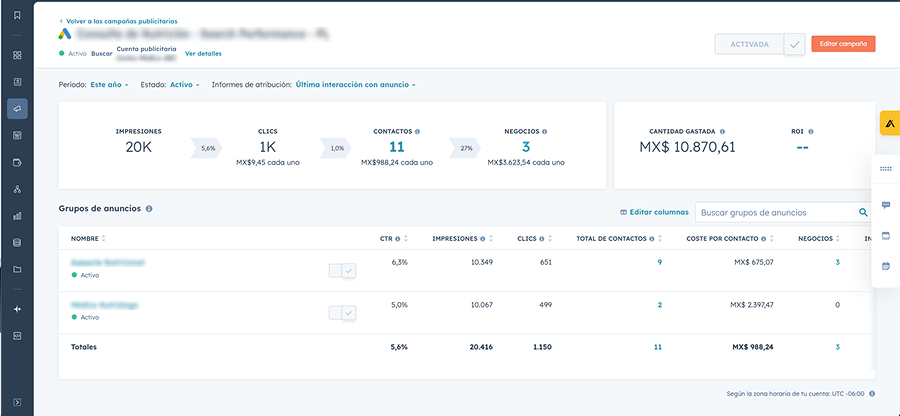The width and height of the screenshot is (900, 416).
Task: Open the Content icon below the megaphone
Action: (x=17, y=135)
